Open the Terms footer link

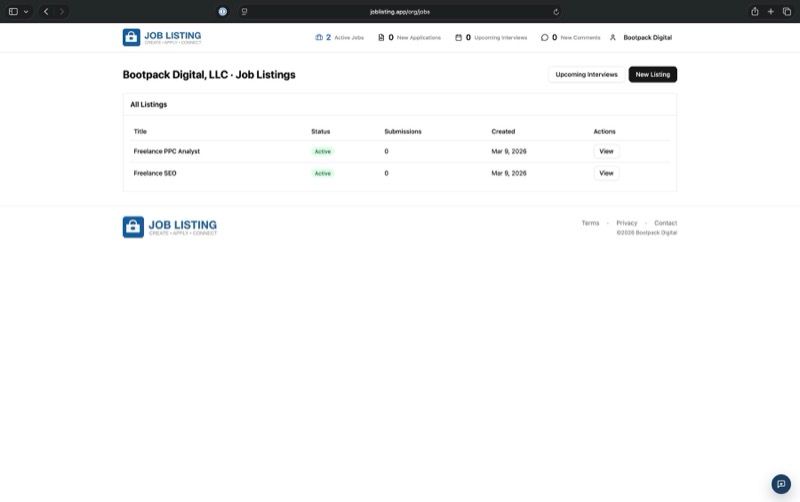[x=590, y=223]
